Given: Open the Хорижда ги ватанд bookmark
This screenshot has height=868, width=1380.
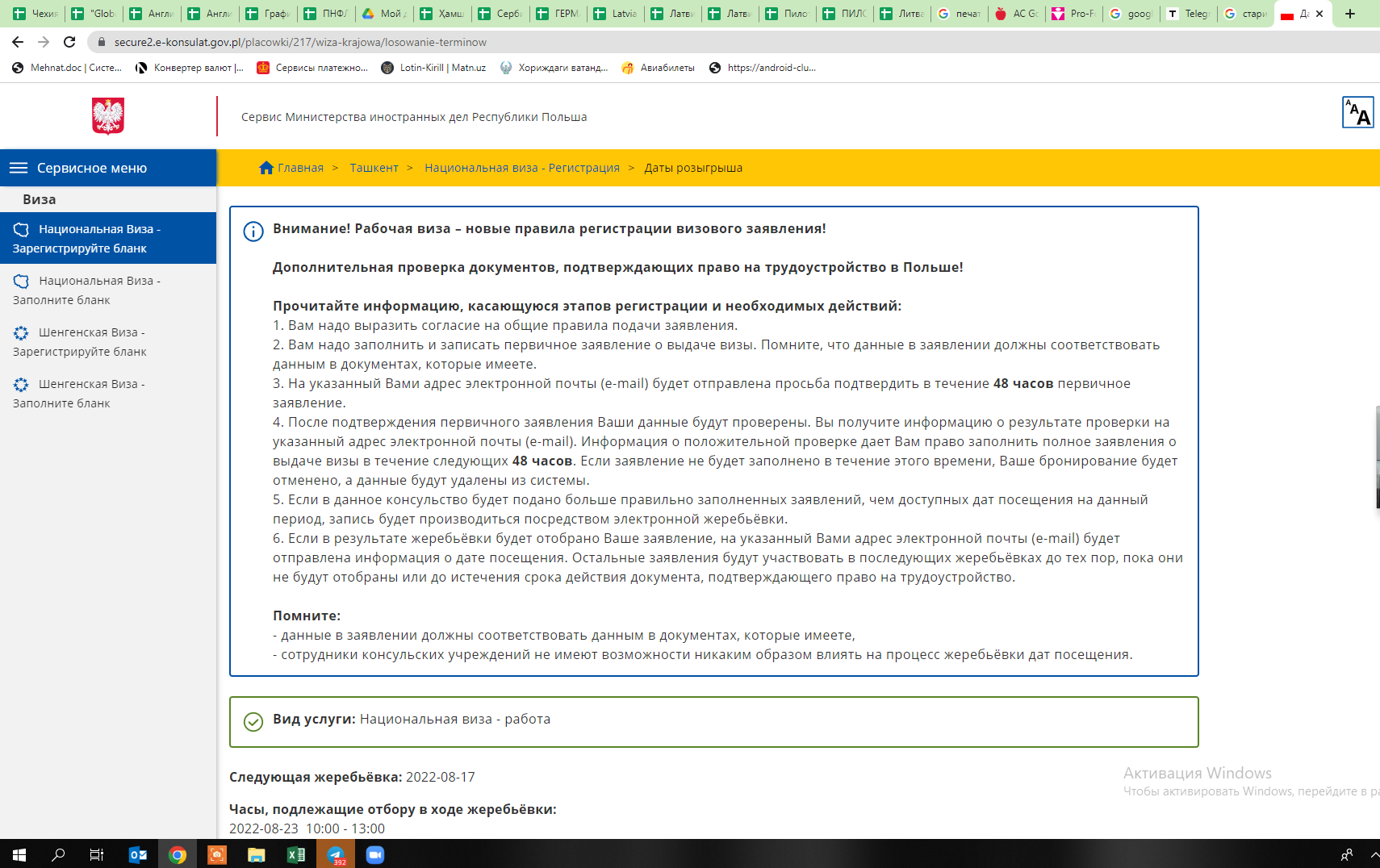Looking at the screenshot, I should [x=554, y=68].
